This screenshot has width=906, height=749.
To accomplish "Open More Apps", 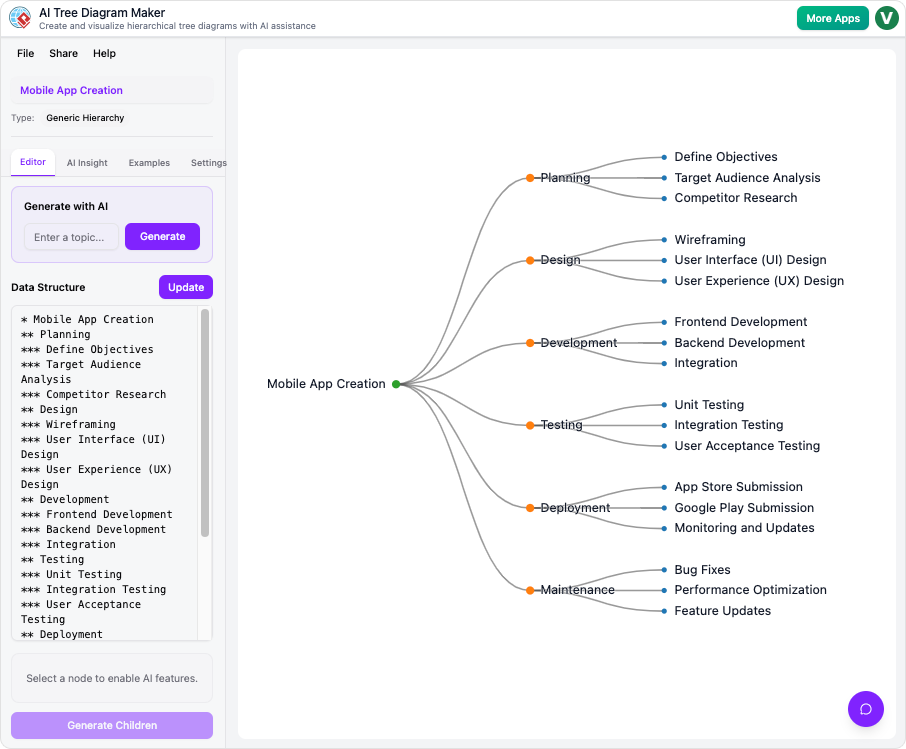I will pyautogui.click(x=832, y=17).
